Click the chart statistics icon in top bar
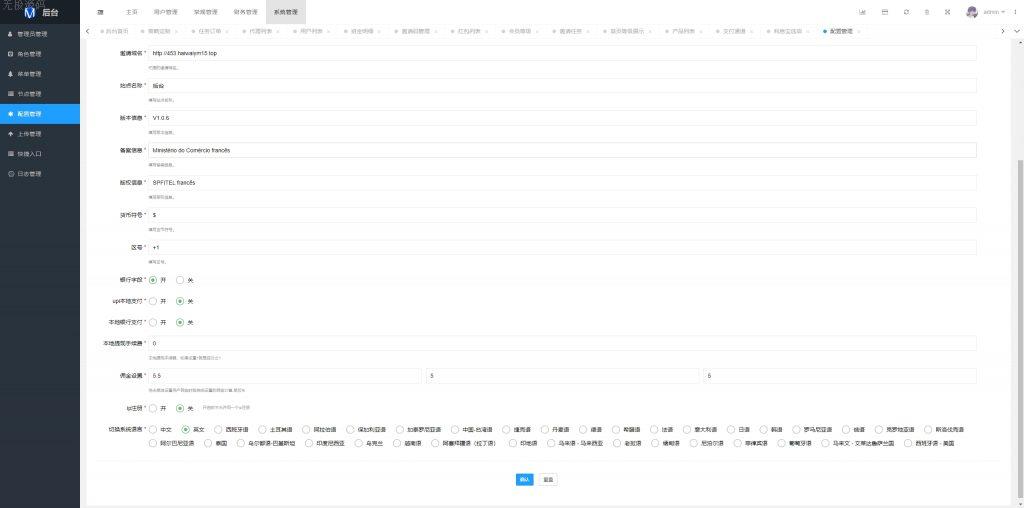 [x=862, y=12]
